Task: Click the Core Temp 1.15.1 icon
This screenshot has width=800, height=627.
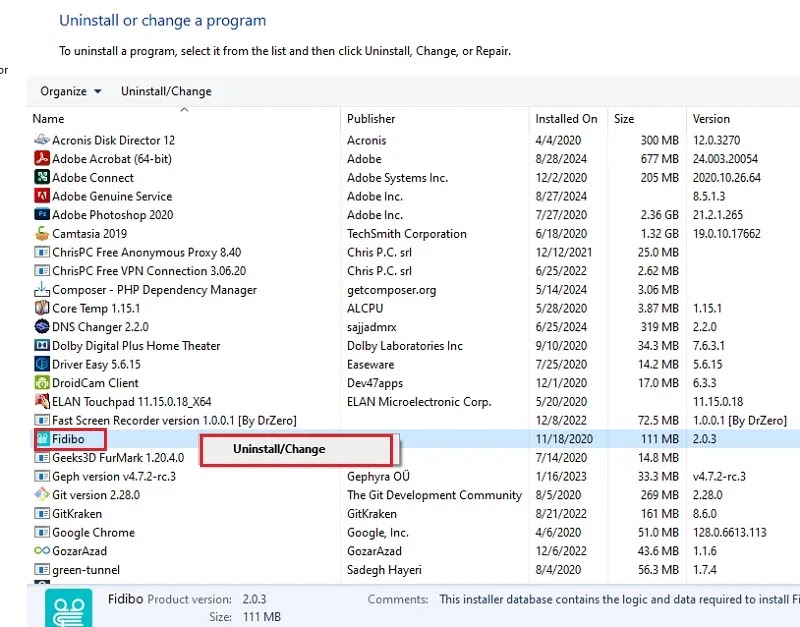Action: point(42,308)
